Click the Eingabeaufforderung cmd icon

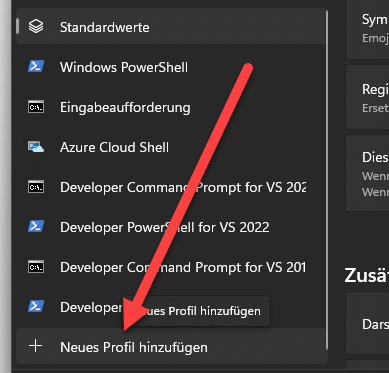36,107
